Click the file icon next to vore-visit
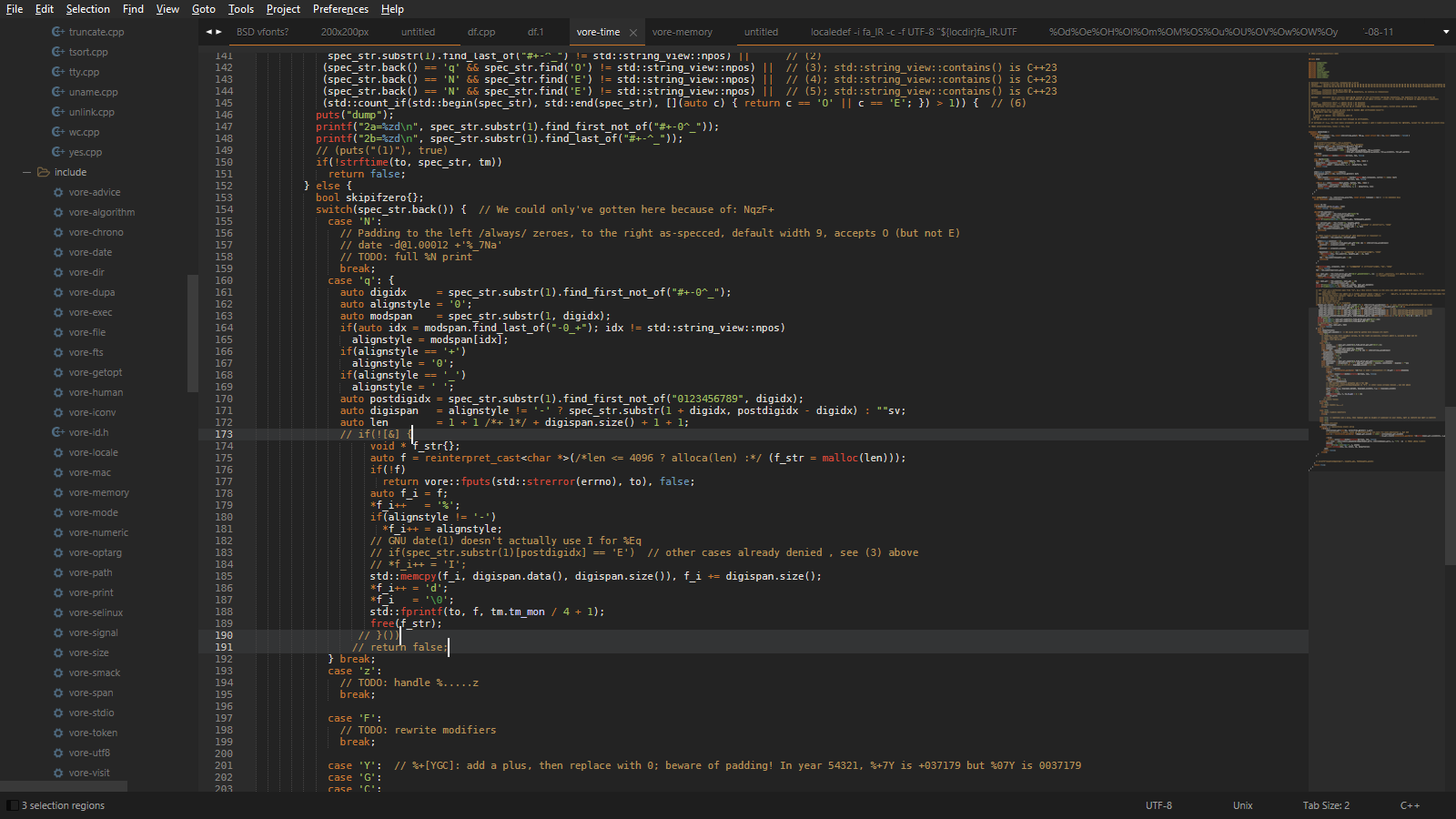Image resolution: width=1456 pixels, height=819 pixels. click(58, 773)
